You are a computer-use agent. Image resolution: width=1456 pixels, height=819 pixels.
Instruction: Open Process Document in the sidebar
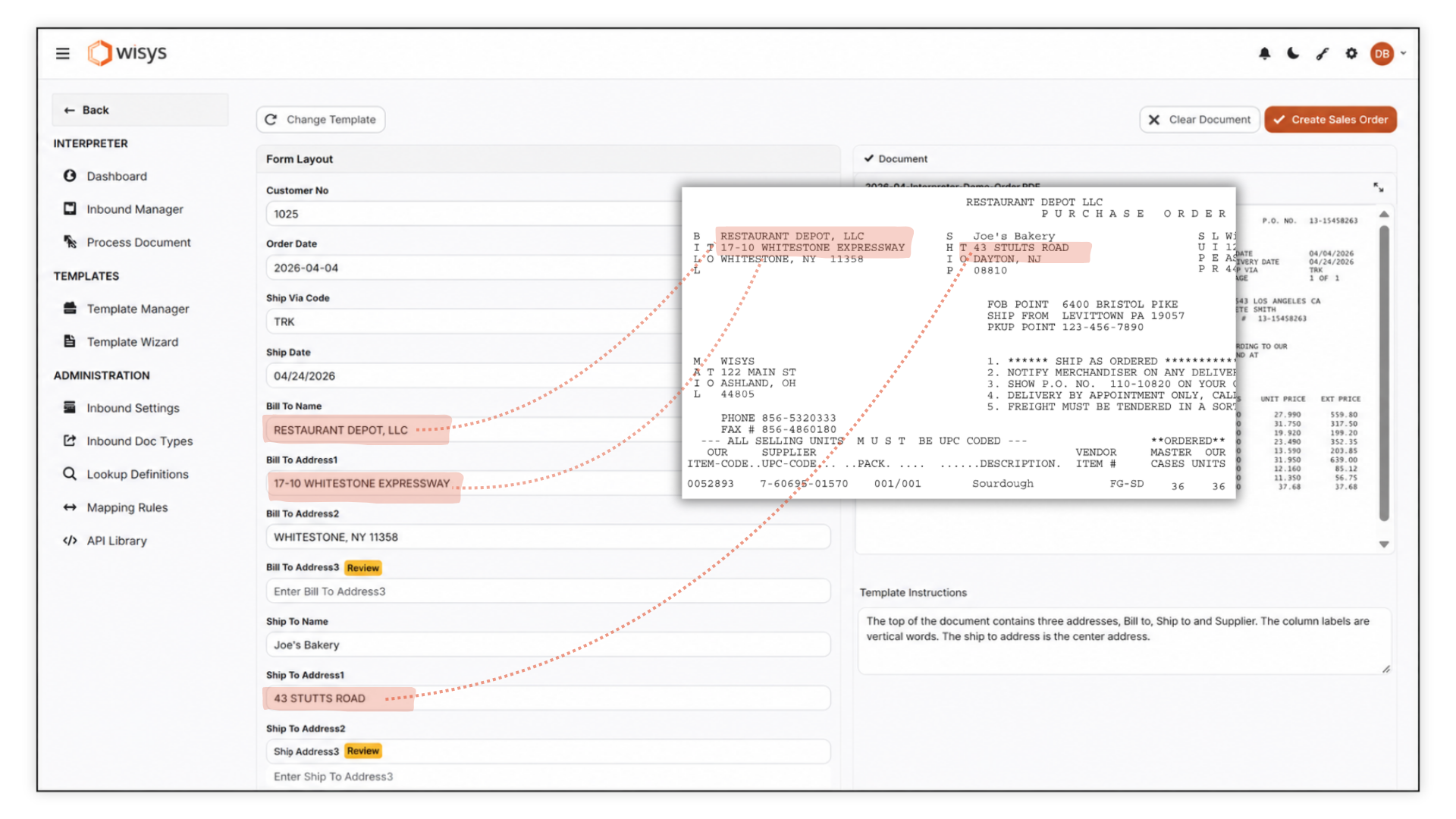pos(138,243)
